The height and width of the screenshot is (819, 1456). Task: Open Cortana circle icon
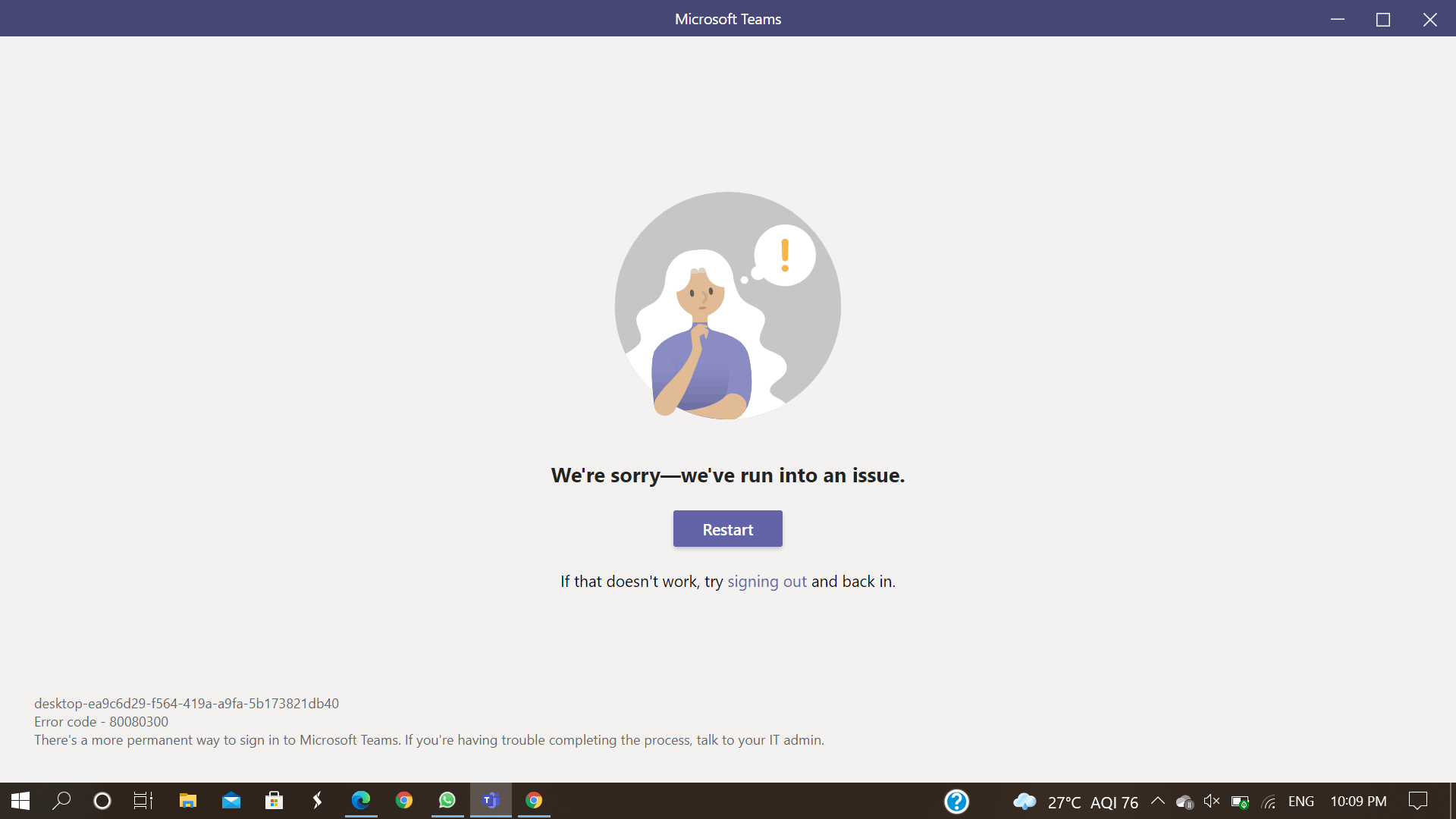point(102,801)
